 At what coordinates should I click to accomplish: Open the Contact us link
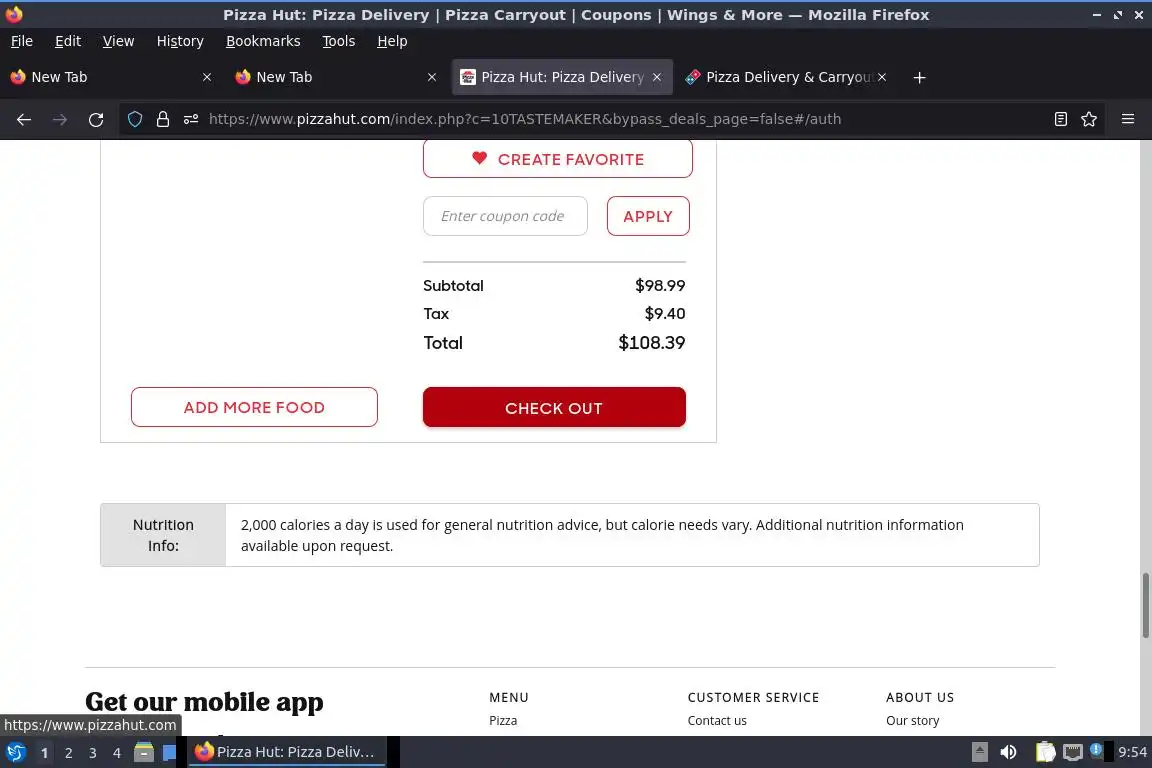coord(717,720)
